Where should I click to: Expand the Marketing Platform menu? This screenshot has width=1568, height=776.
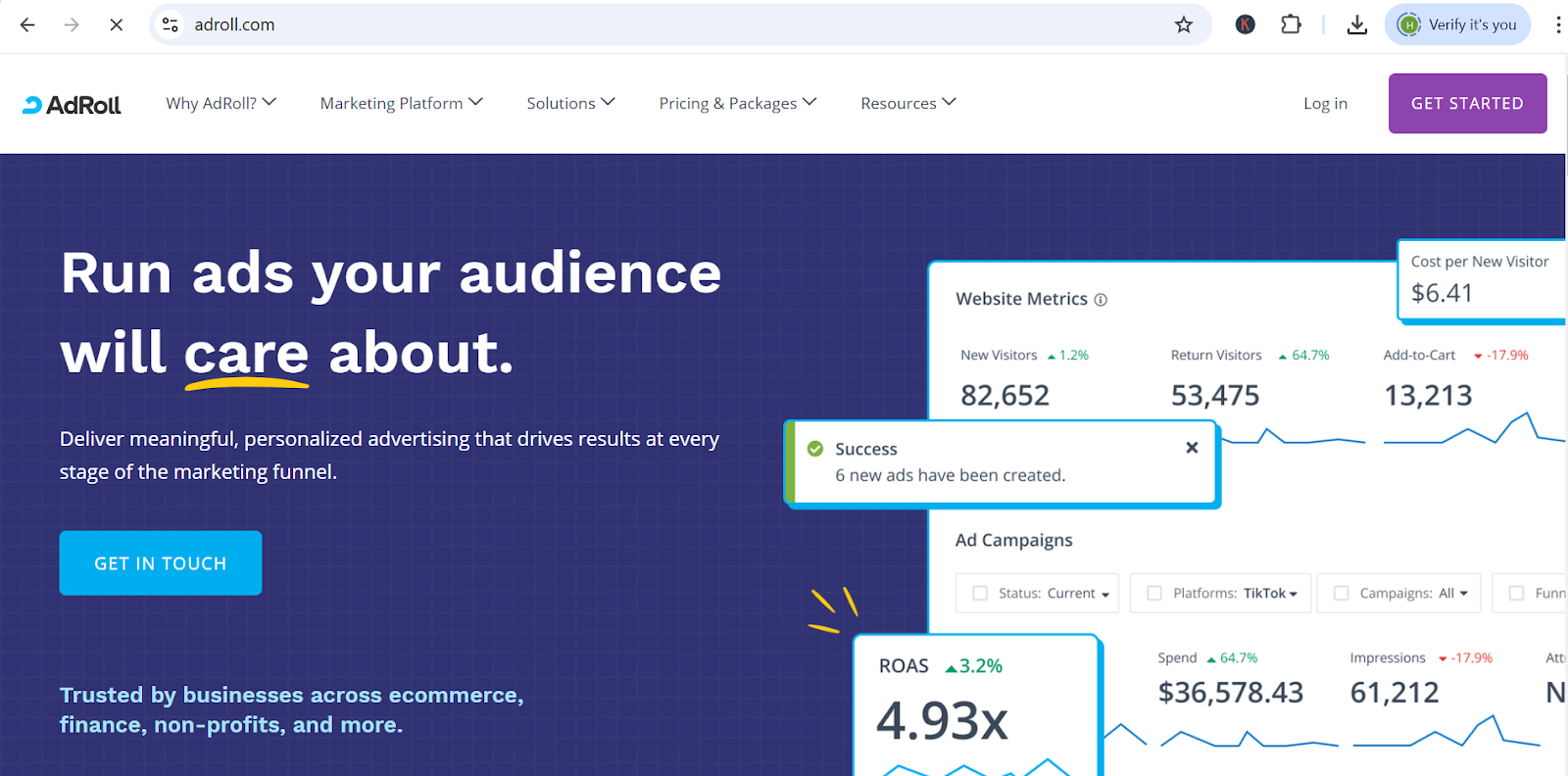click(x=402, y=103)
